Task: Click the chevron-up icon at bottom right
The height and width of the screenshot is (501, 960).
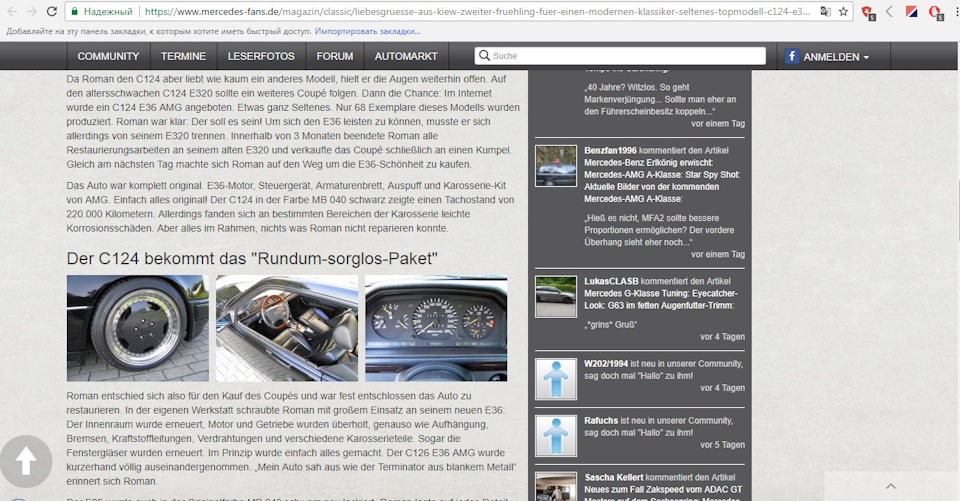Action: 891,486
